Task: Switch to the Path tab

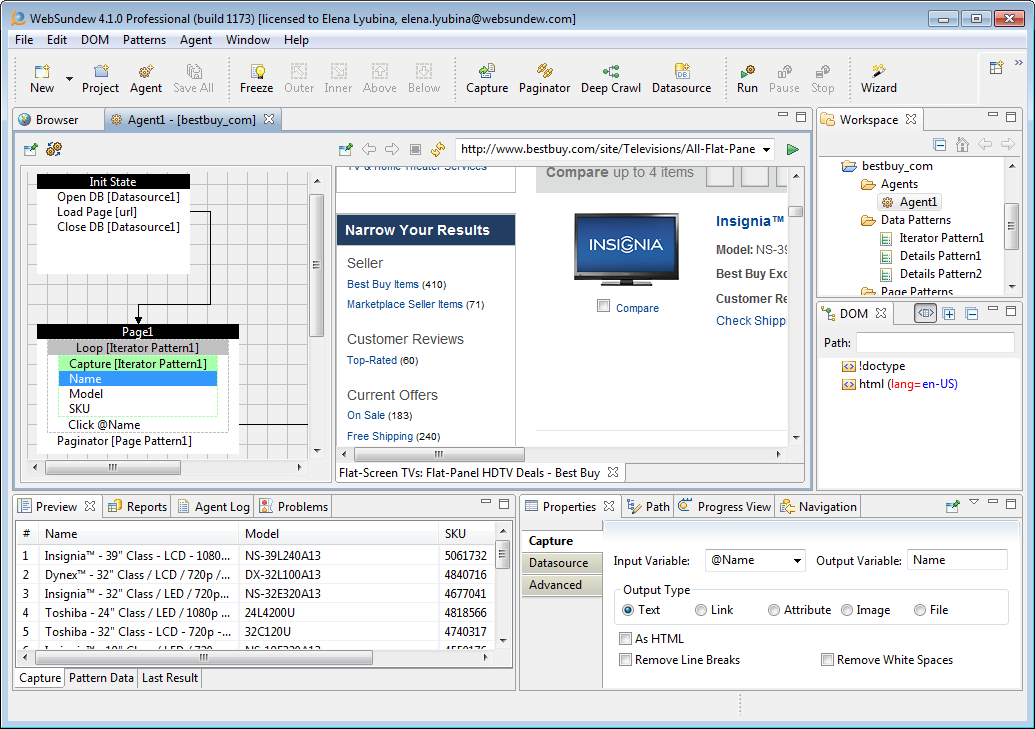Action: [x=648, y=506]
